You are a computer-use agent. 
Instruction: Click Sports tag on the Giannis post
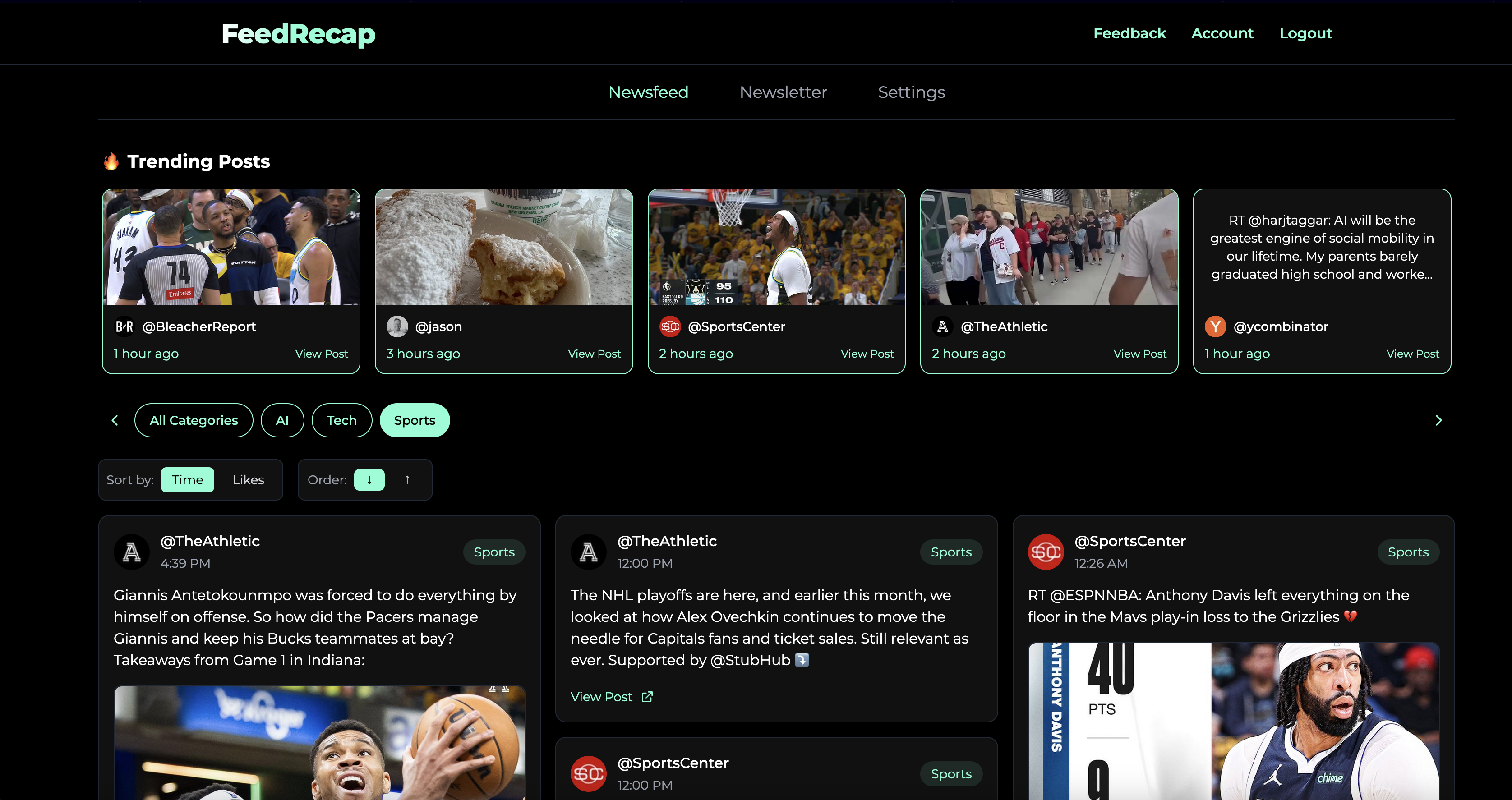click(493, 552)
